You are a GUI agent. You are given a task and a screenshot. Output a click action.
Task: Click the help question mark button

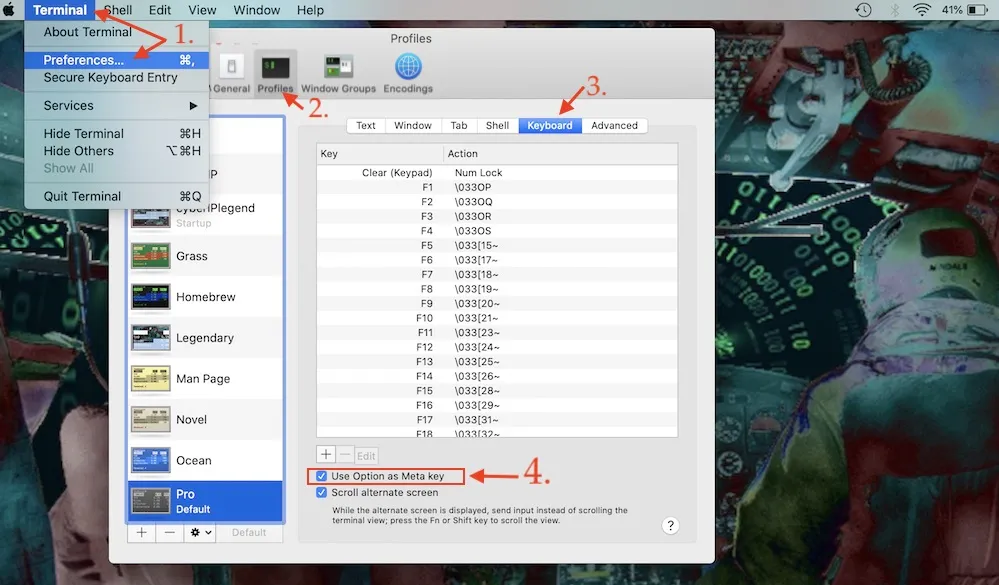670,526
